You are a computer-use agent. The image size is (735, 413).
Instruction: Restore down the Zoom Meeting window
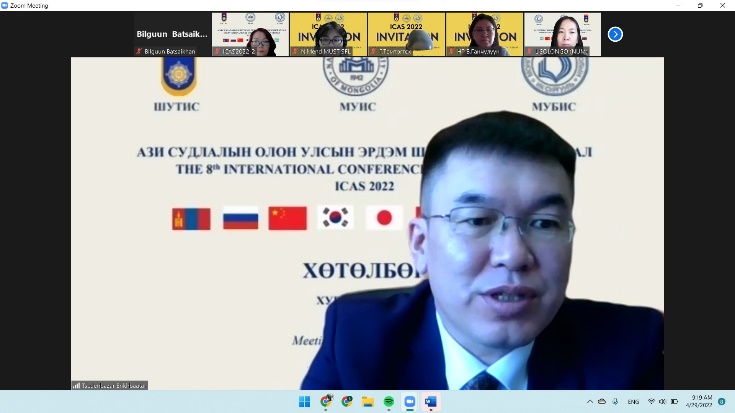(700, 6)
